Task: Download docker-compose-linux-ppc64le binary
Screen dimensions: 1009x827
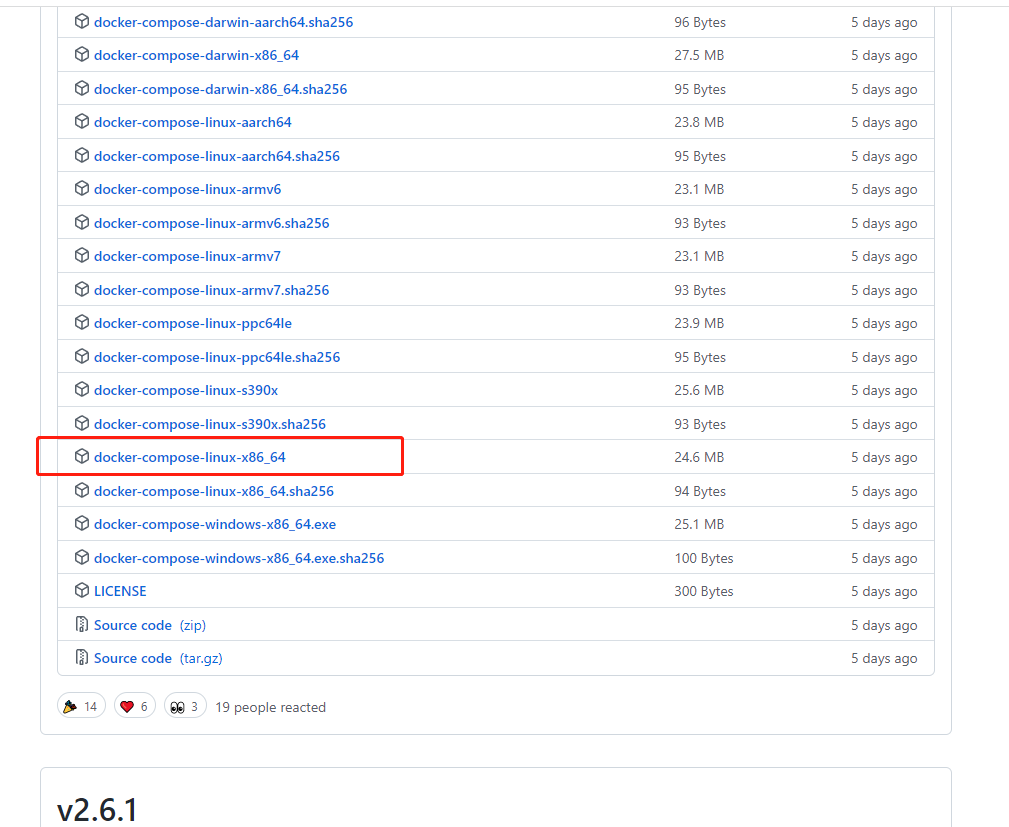Action: (192, 323)
